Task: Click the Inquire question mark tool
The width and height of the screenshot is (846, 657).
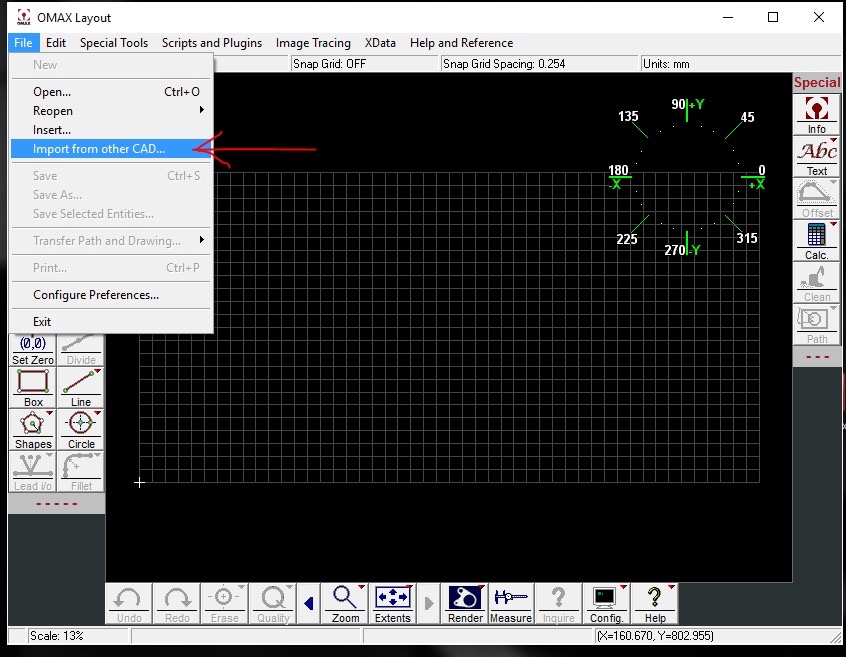Action: [558, 604]
